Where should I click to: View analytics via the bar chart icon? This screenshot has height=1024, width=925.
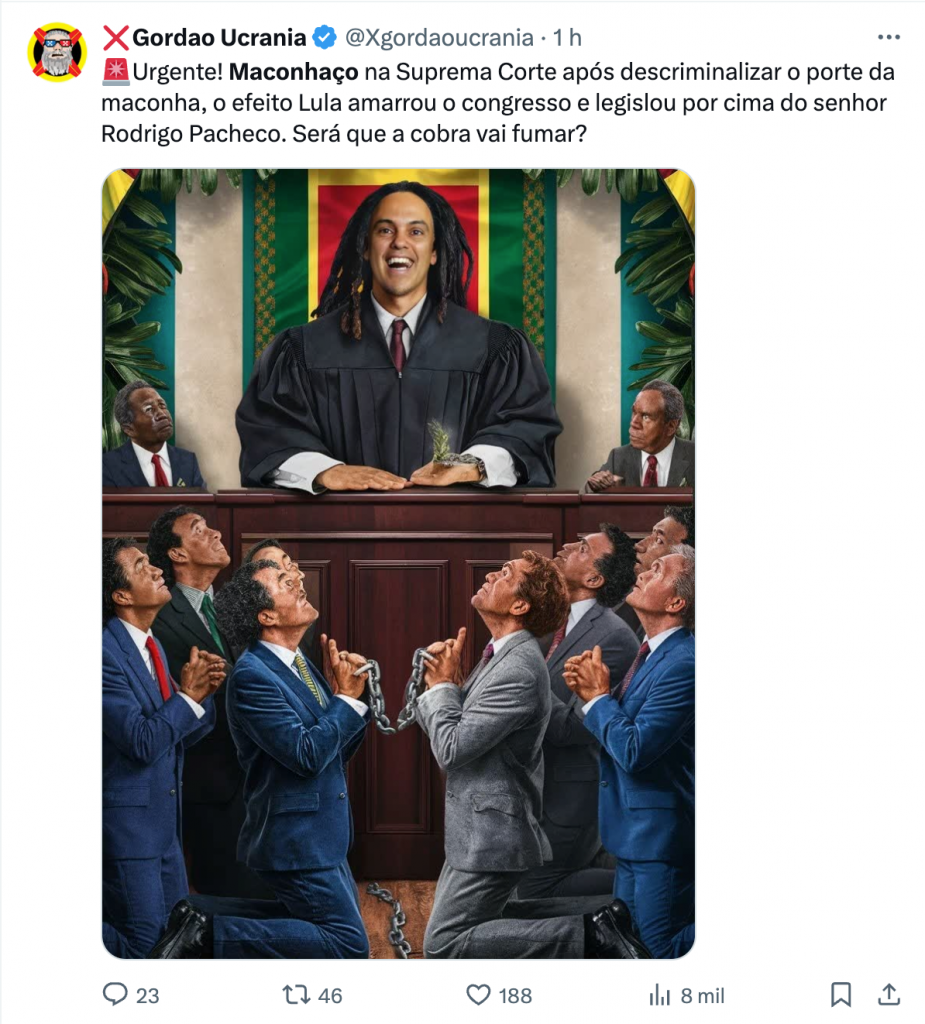660,995
